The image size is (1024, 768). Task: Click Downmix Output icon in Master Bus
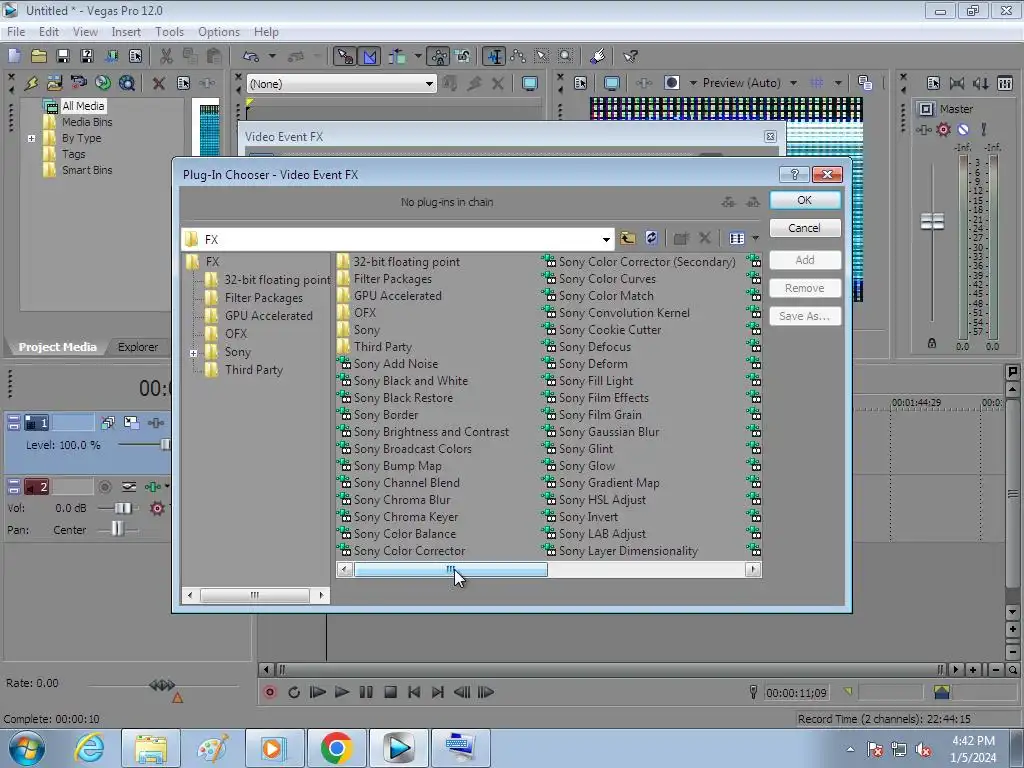pos(957,83)
